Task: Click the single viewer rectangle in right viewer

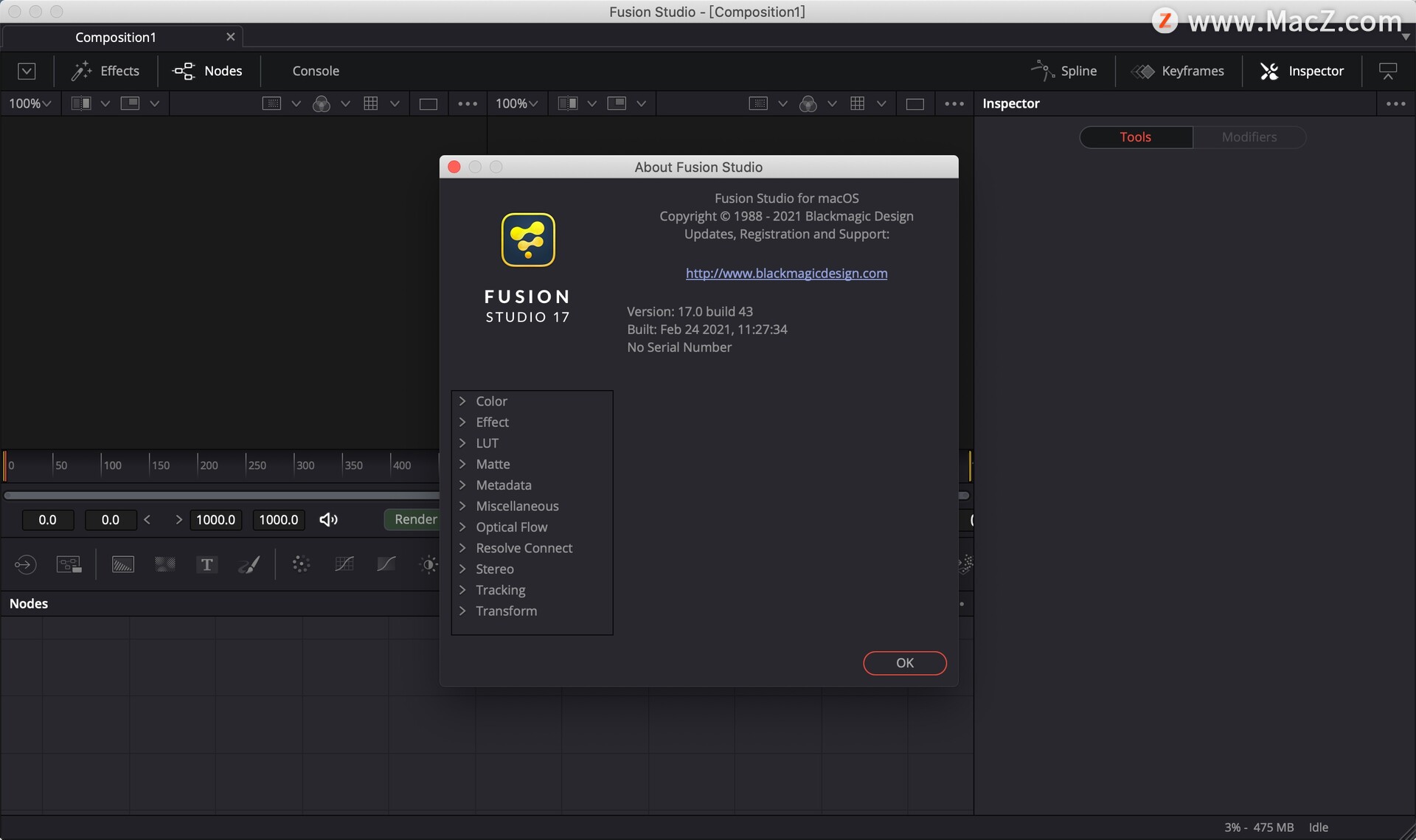Action: [914, 104]
